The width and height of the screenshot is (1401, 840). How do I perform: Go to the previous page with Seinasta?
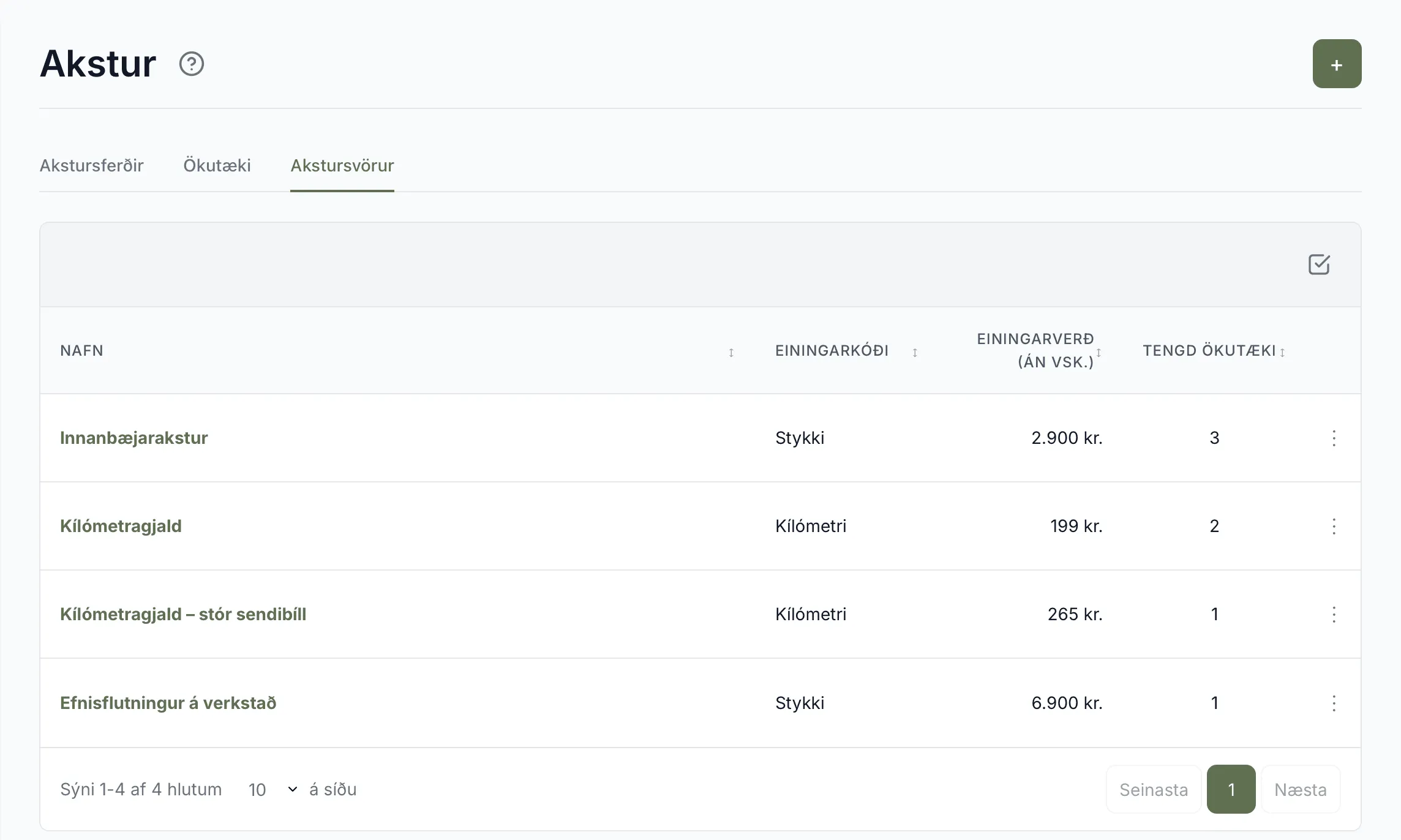1154,789
